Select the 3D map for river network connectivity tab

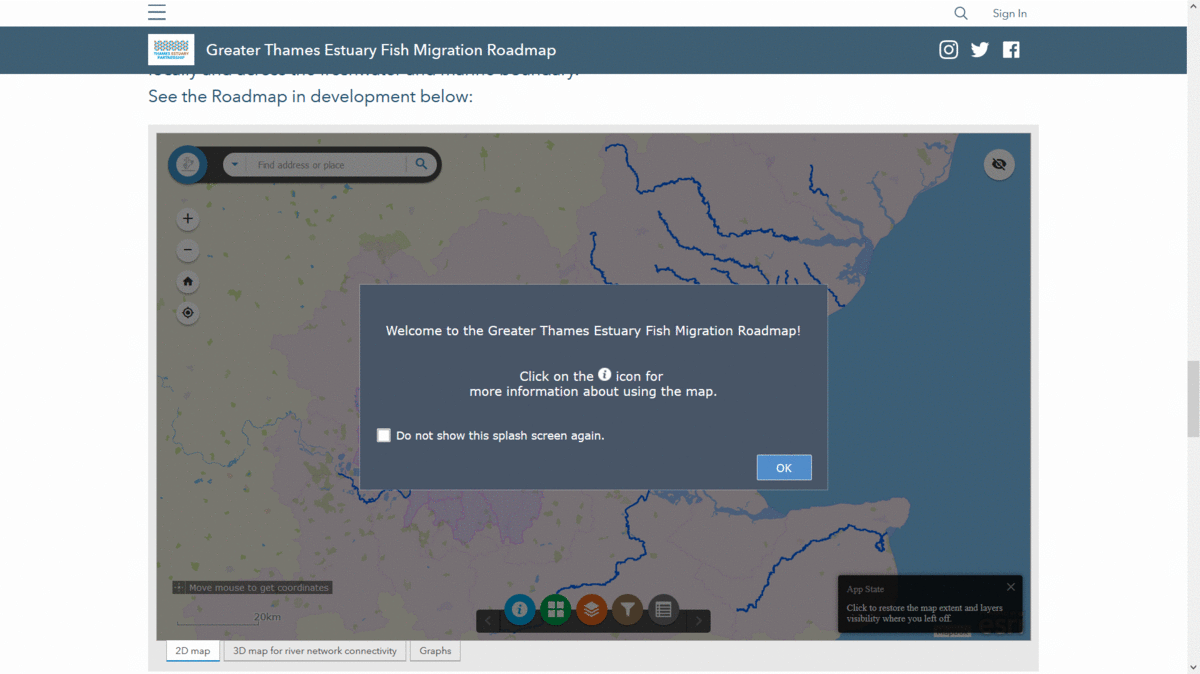coord(315,651)
